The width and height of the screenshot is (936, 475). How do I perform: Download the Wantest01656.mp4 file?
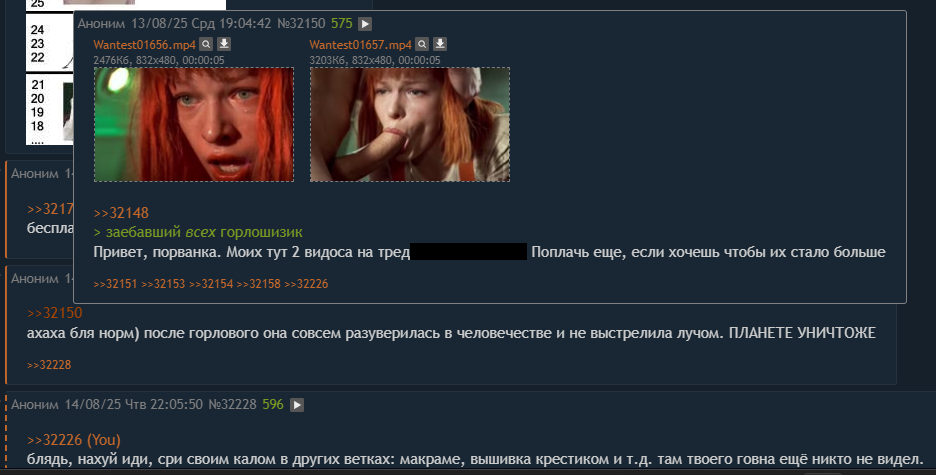pos(224,44)
